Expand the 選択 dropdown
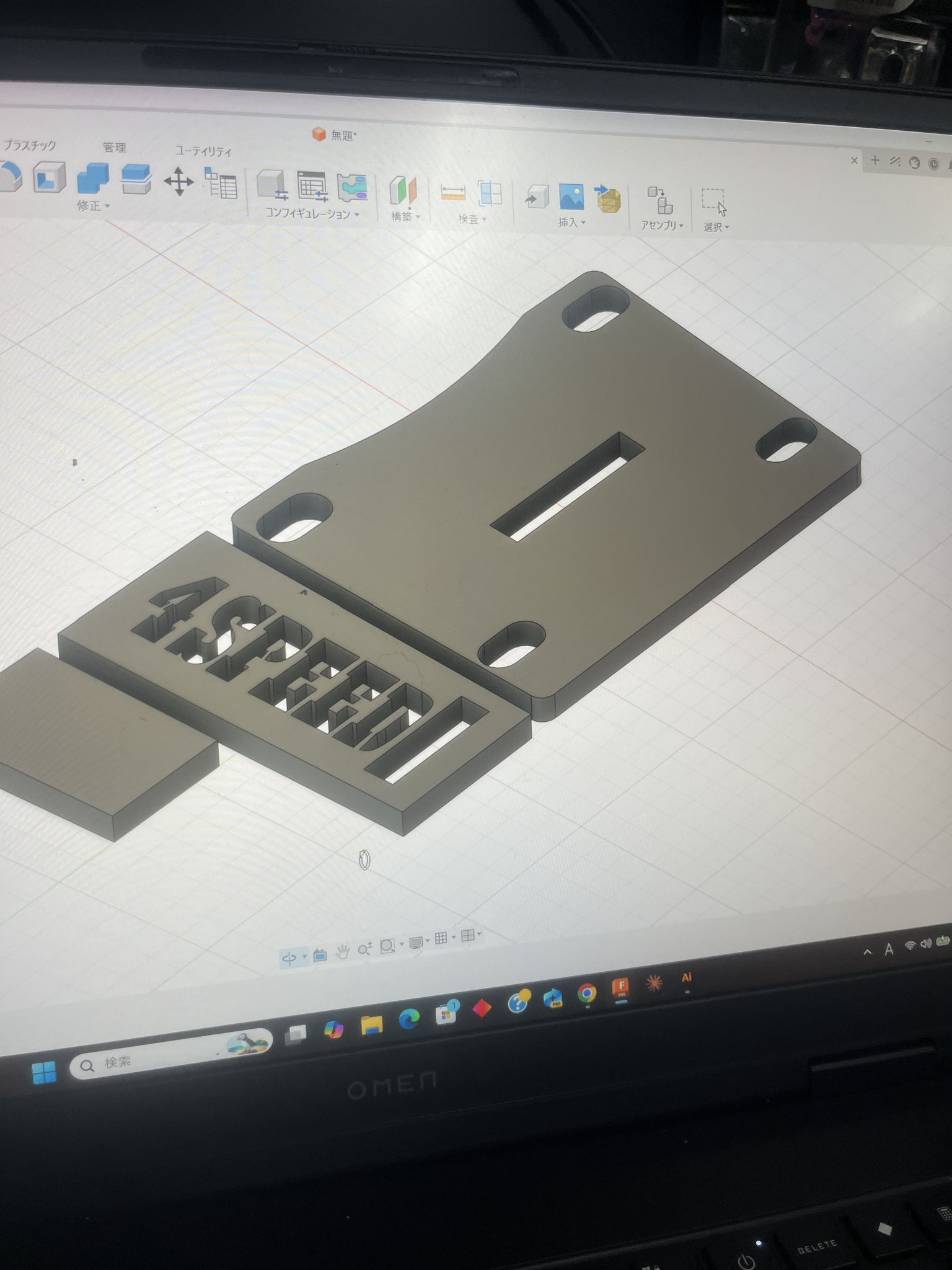 (716, 228)
